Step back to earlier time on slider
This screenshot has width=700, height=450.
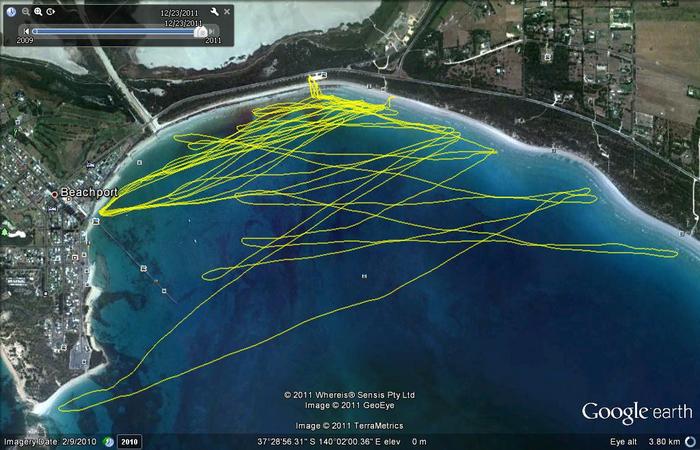(25, 31)
